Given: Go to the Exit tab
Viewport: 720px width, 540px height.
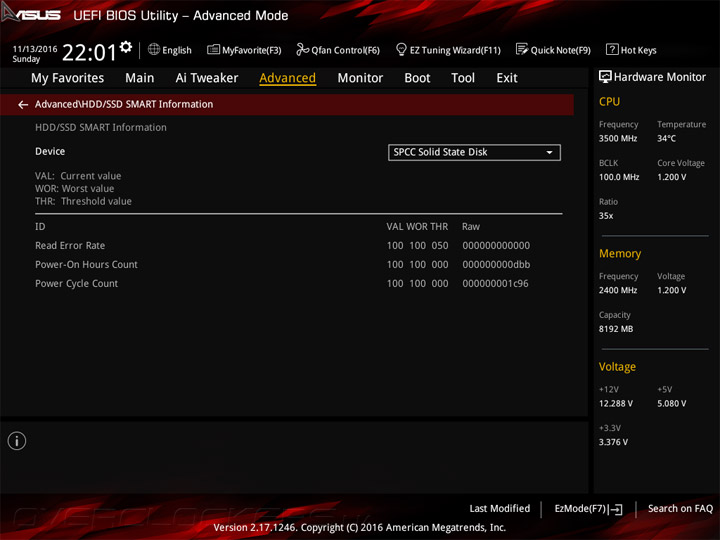Looking at the screenshot, I should 506,78.
